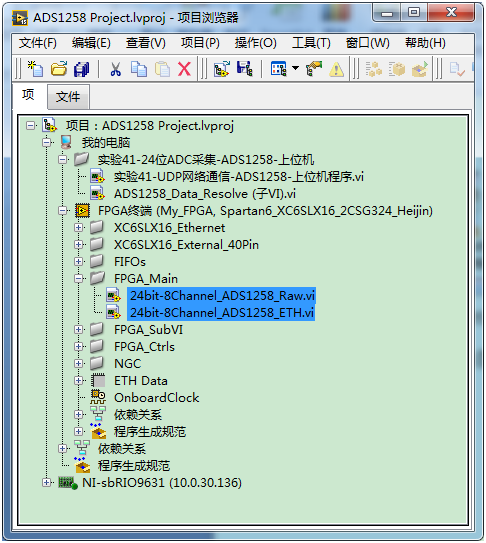
Task: Expand the NI-sbRIO9631 target node
Action: [46, 482]
